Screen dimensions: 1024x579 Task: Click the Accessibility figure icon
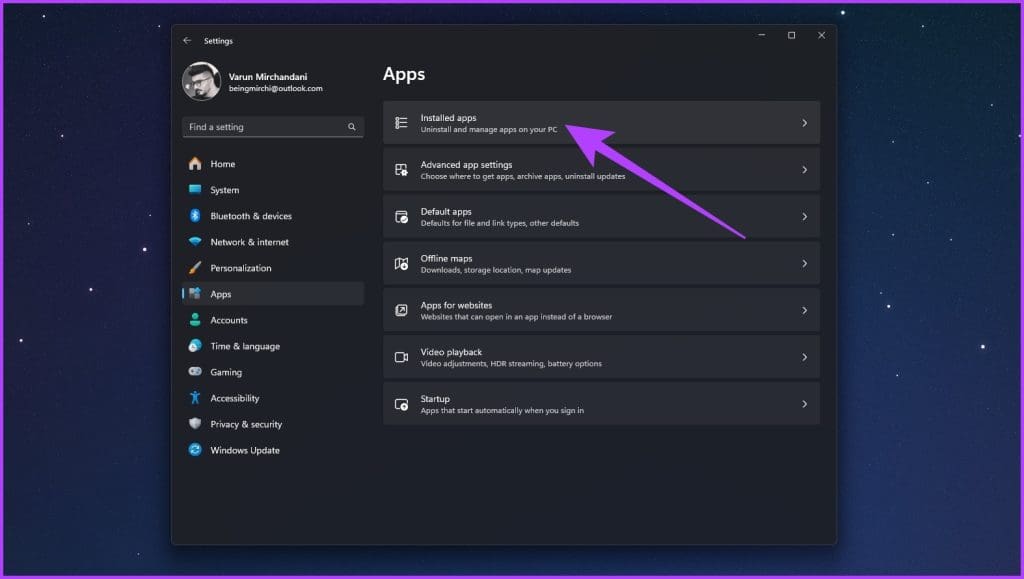point(195,398)
